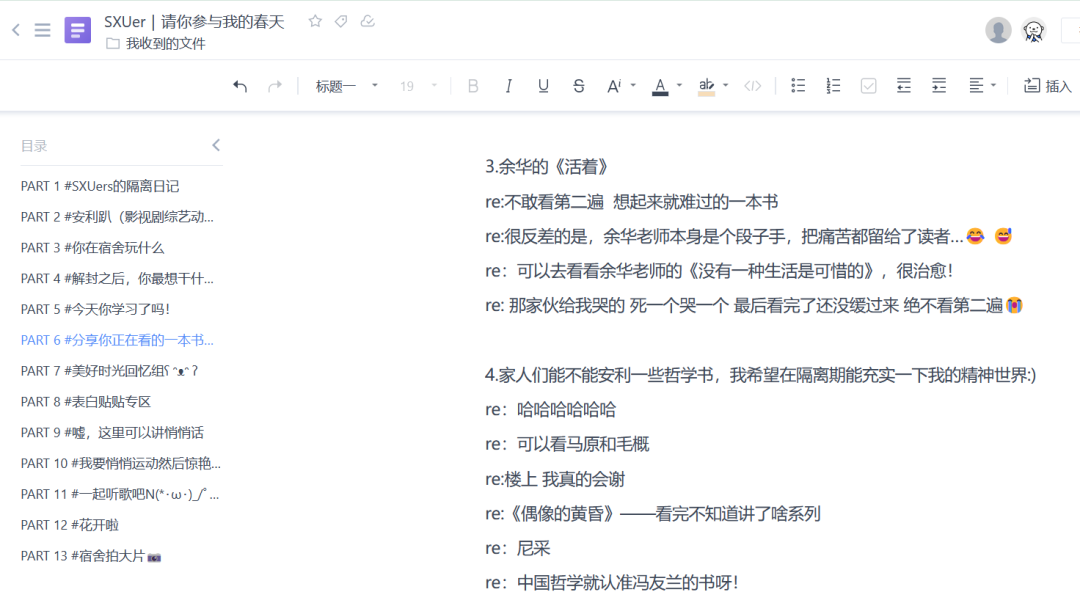Click the tag icon beside title
Viewport: 1080px width, 603px height.
[341, 21]
